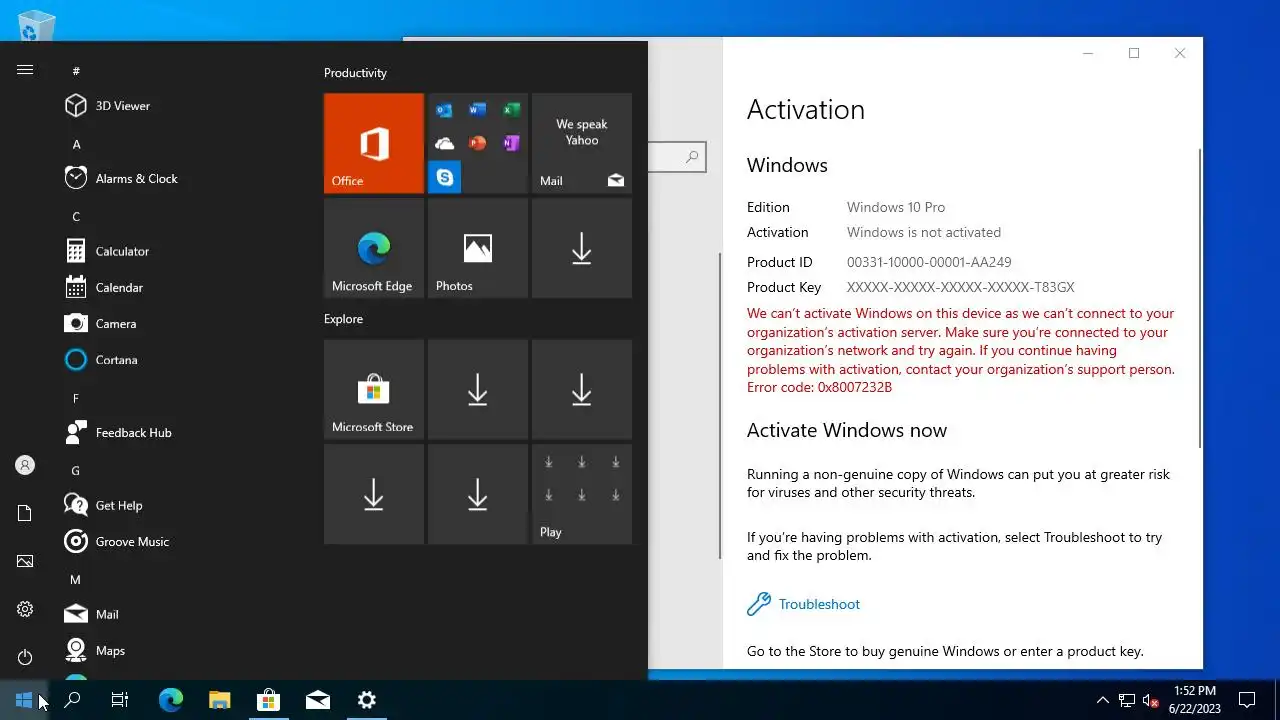Image resolution: width=1280 pixels, height=720 pixels.
Task: Click the 'C' app list header
Action: (76, 216)
